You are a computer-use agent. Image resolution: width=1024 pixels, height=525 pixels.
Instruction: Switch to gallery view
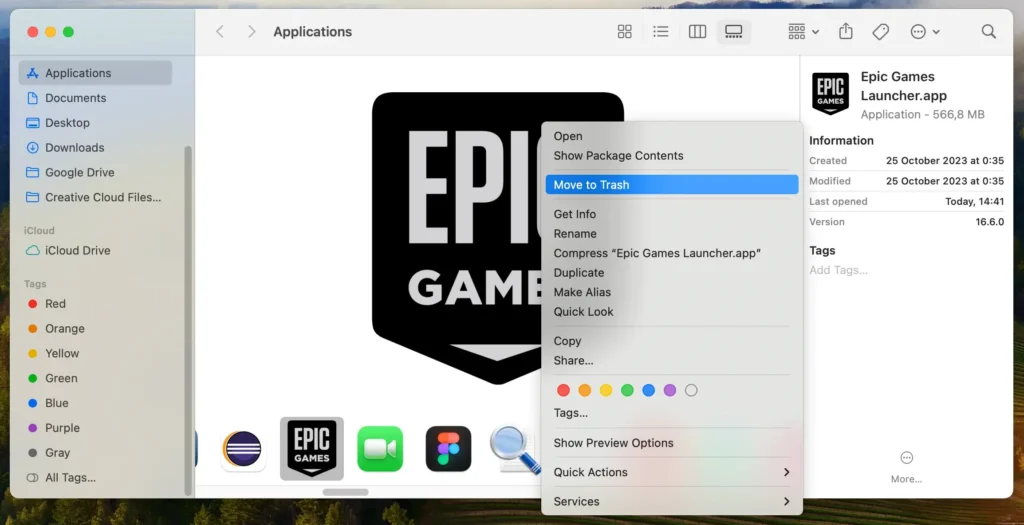pos(734,31)
